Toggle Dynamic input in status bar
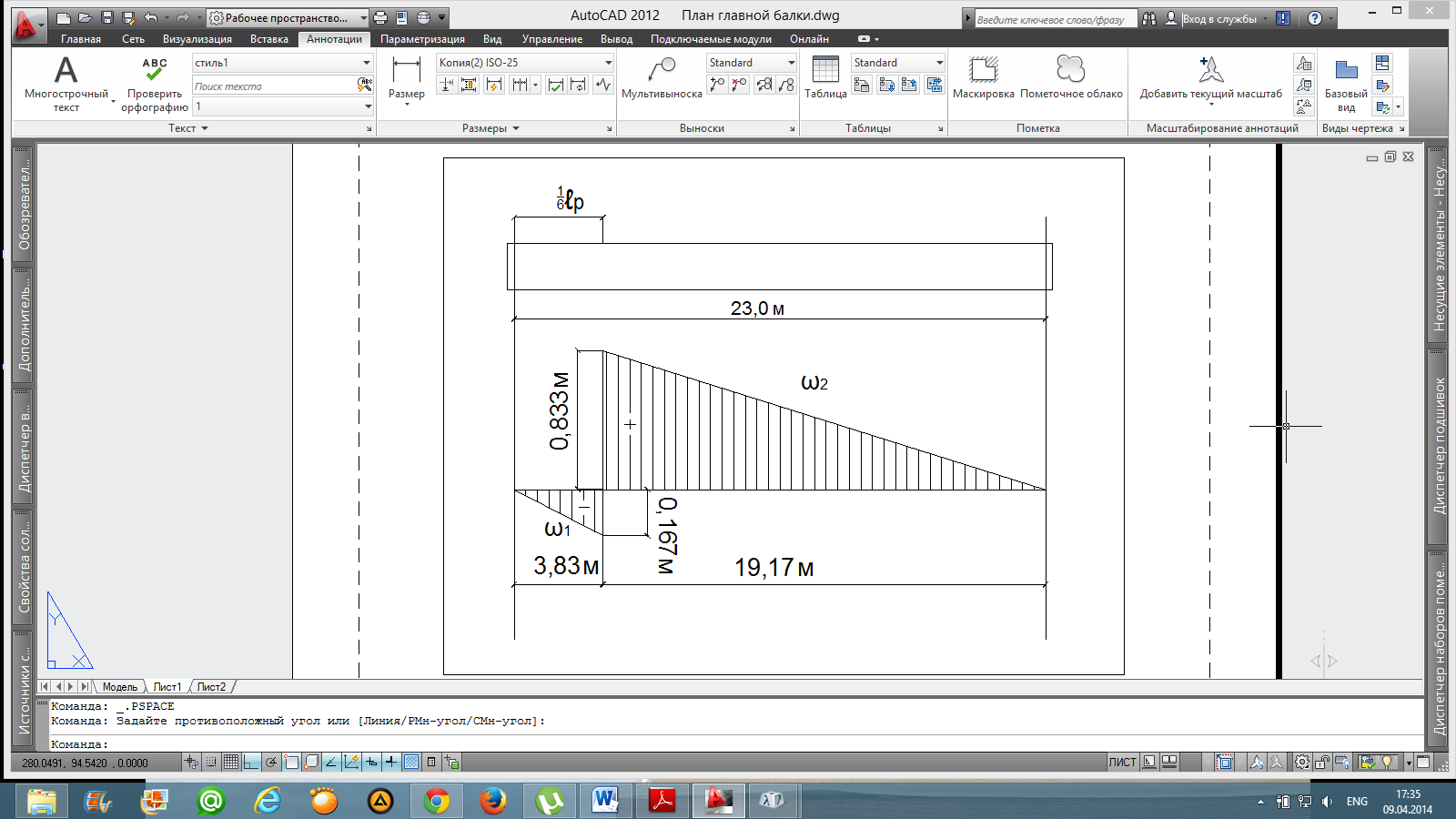 (371, 763)
